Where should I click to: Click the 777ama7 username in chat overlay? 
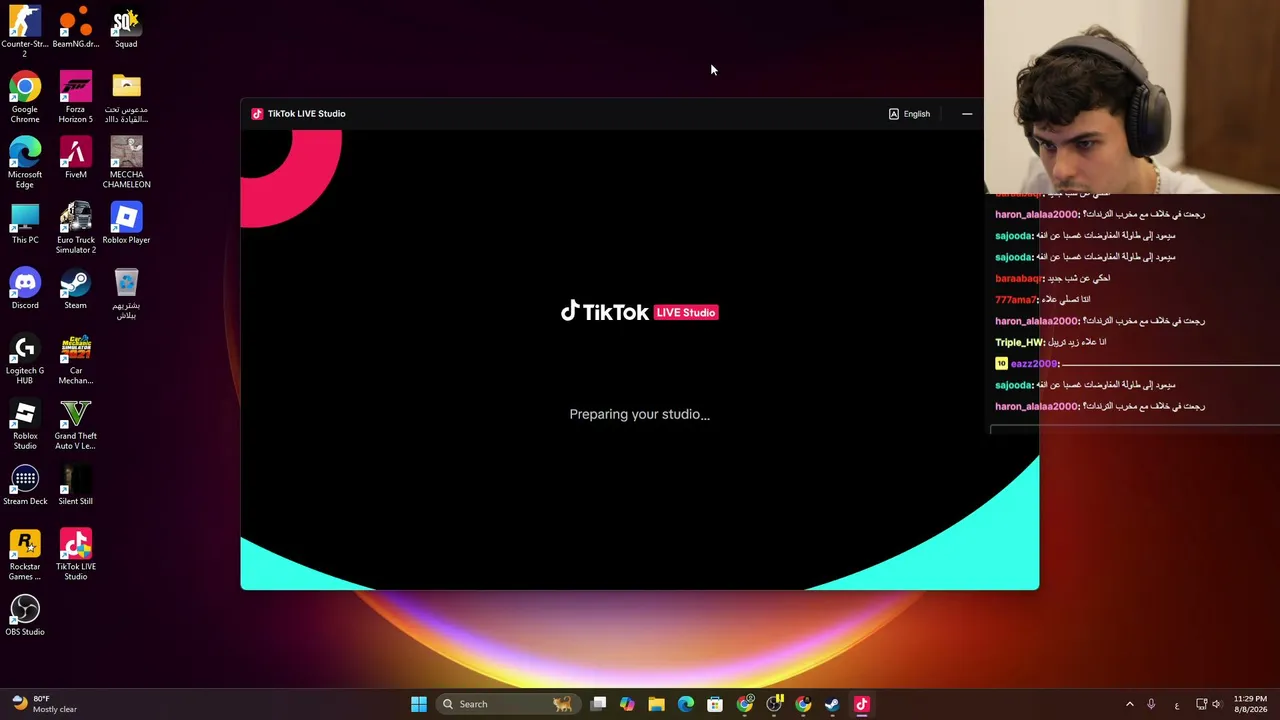(x=1016, y=300)
